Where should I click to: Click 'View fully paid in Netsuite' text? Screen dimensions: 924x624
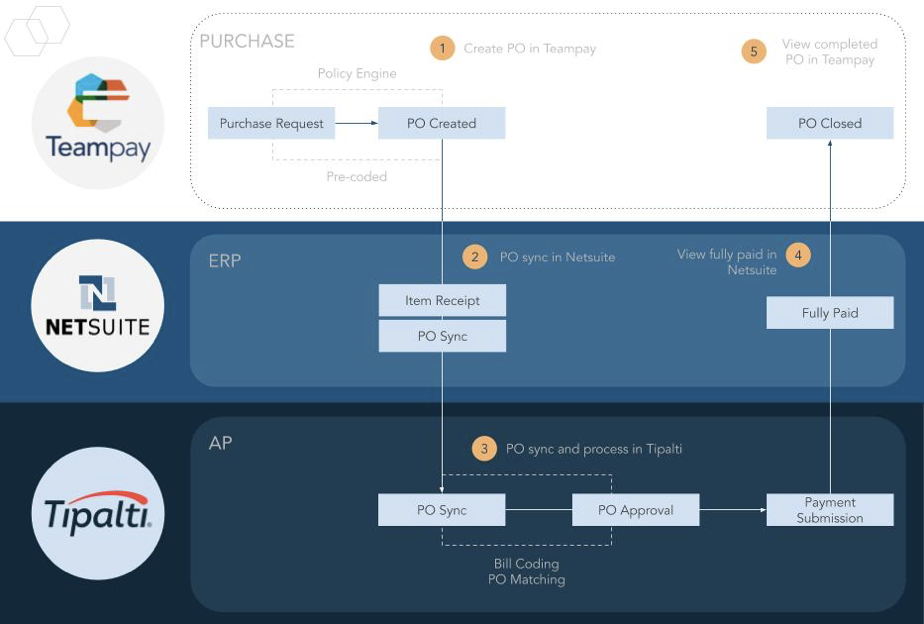727,262
